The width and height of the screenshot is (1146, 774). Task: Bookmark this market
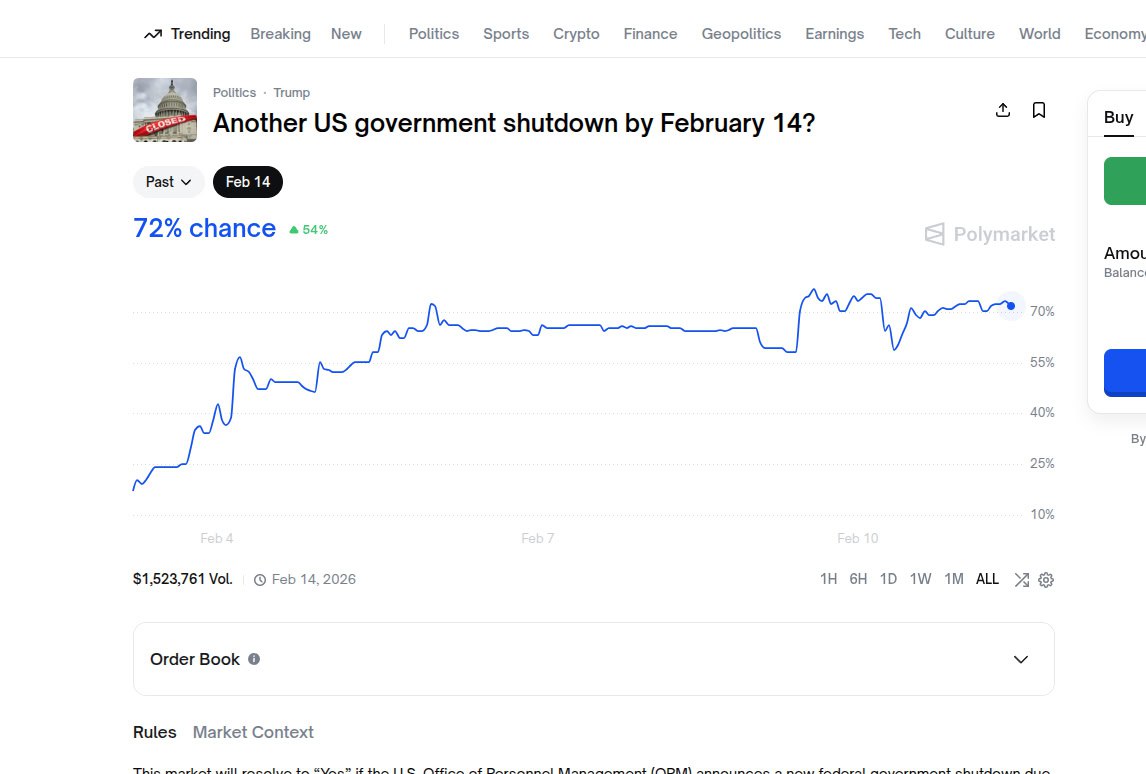coord(1039,110)
